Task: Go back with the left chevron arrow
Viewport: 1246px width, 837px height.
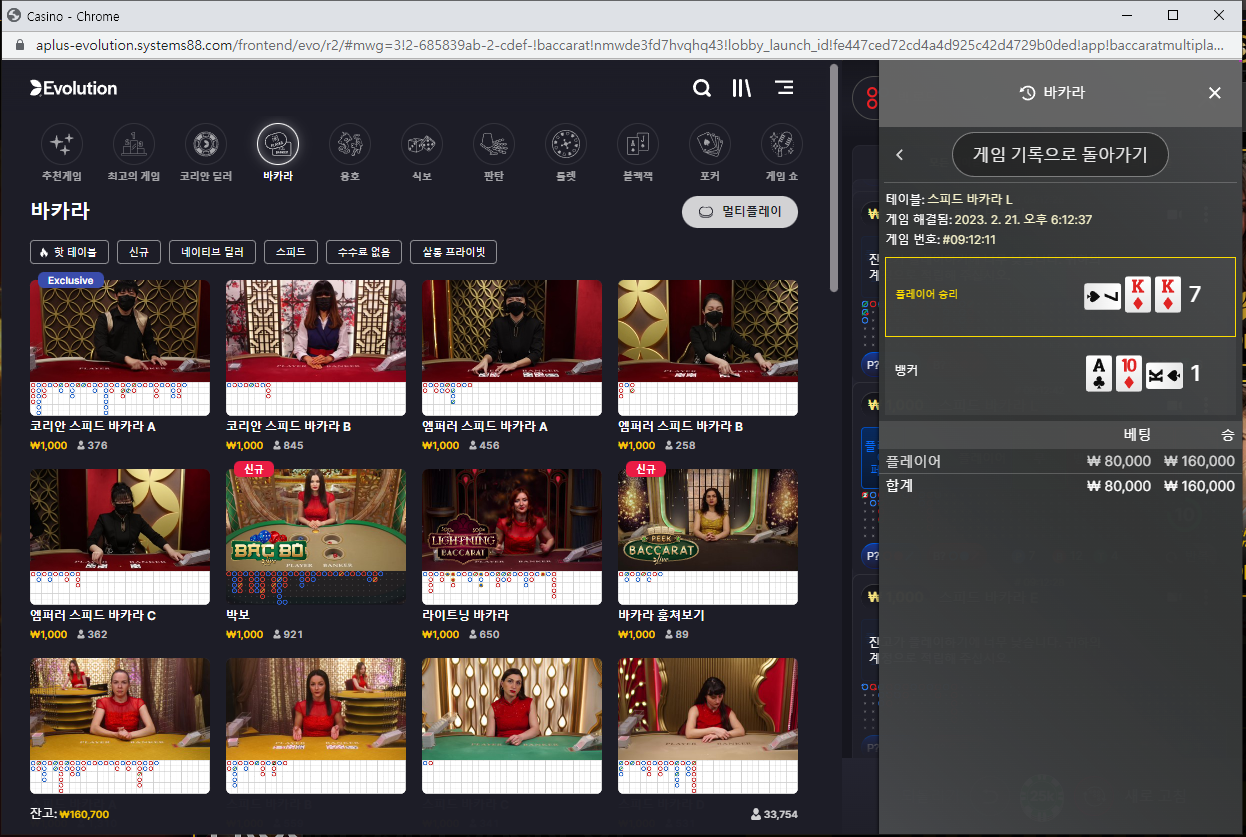Action: [x=899, y=155]
